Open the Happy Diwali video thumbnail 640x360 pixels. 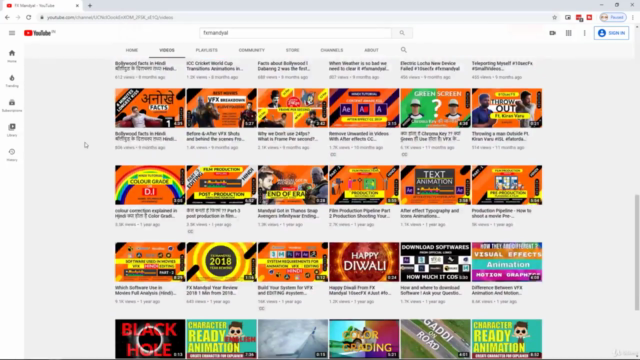[x=364, y=262]
